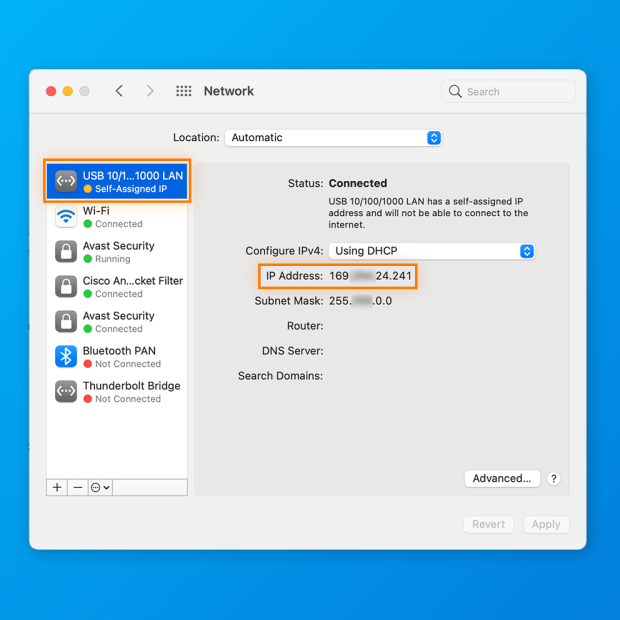Select the Bluetooth PAN icon

point(66,357)
